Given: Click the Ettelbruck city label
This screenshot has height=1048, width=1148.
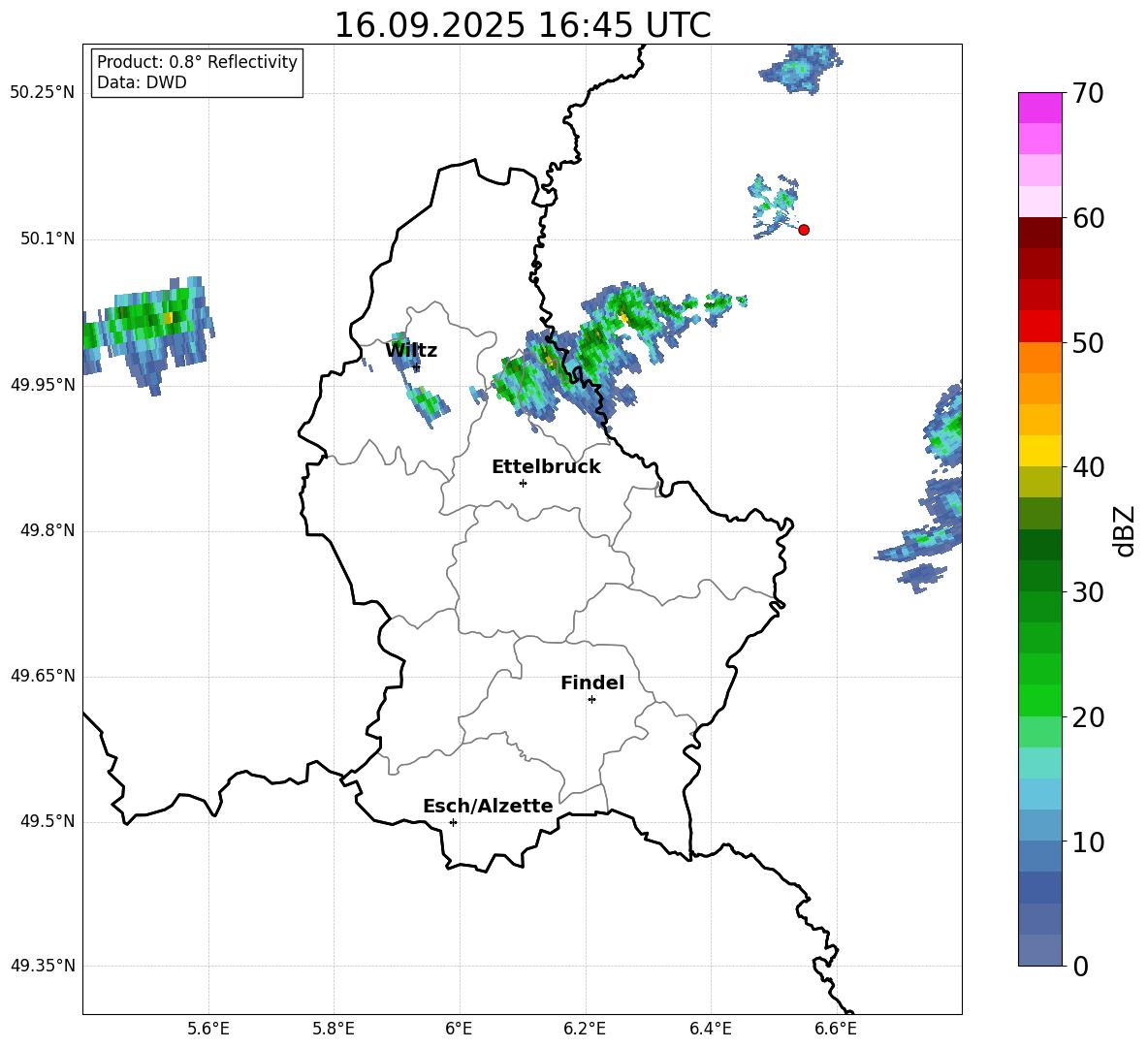Looking at the screenshot, I should [546, 467].
